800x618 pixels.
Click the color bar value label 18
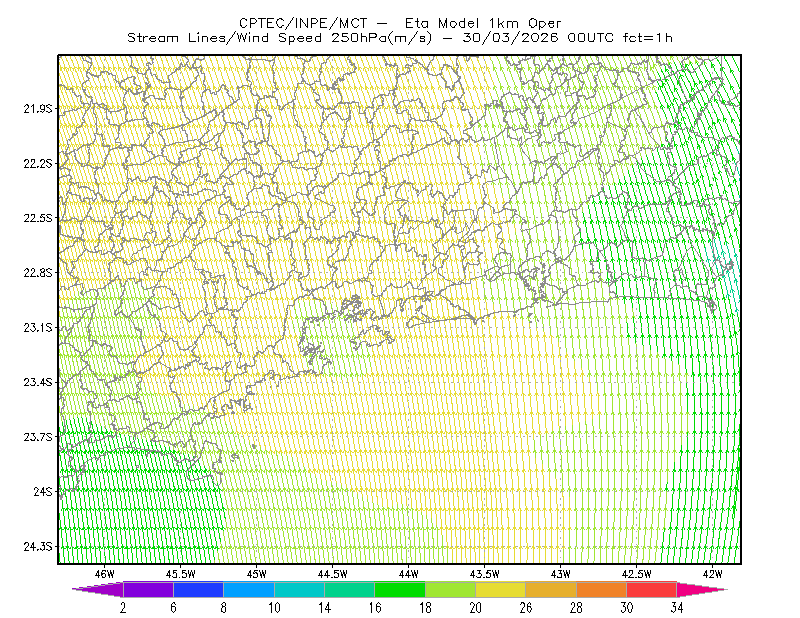click(425, 608)
